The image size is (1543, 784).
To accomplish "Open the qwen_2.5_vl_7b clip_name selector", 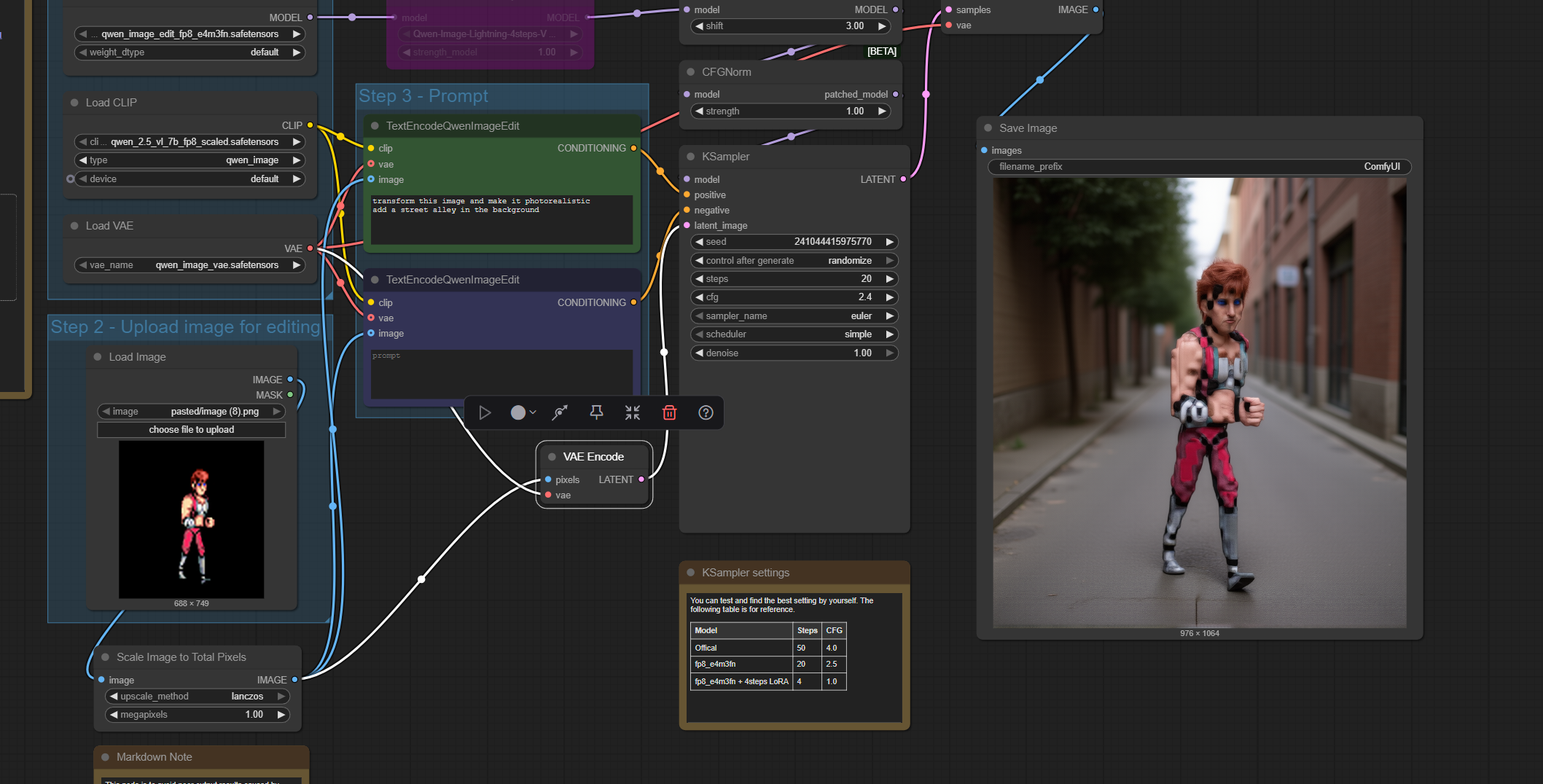I will point(190,142).
